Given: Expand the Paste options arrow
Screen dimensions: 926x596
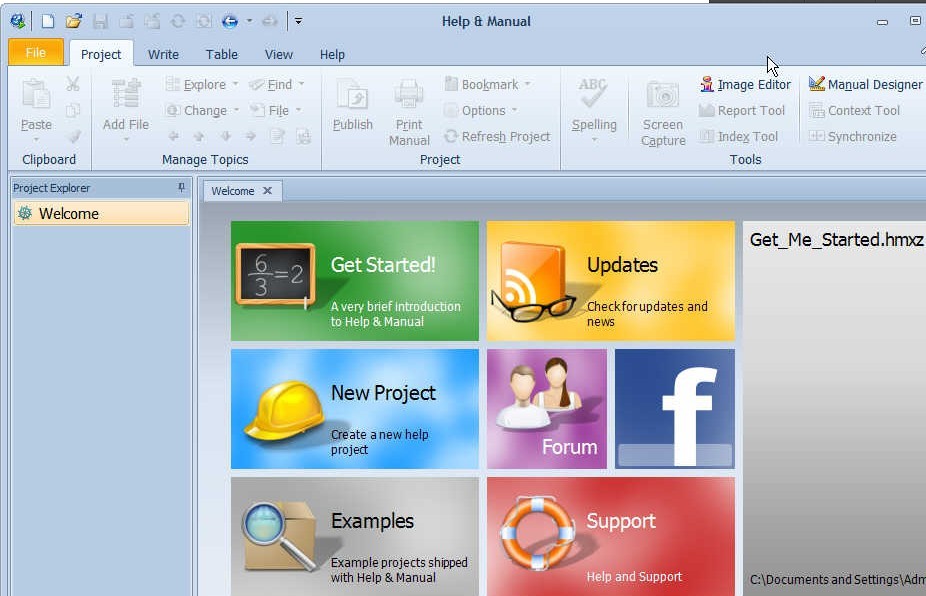Looking at the screenshot, I should [36, 139].
